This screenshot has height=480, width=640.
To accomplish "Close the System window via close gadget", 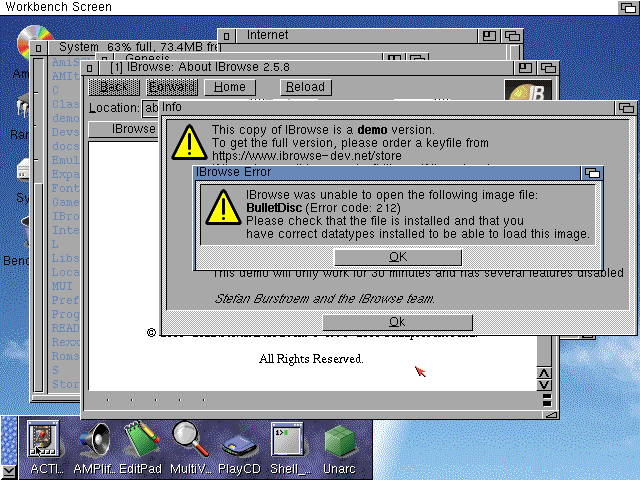I will [38, 48].
